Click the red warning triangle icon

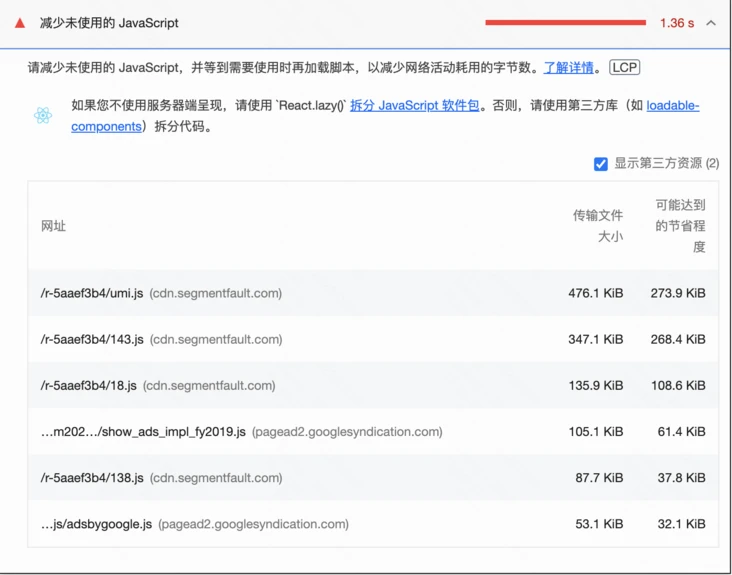[20, 23]
